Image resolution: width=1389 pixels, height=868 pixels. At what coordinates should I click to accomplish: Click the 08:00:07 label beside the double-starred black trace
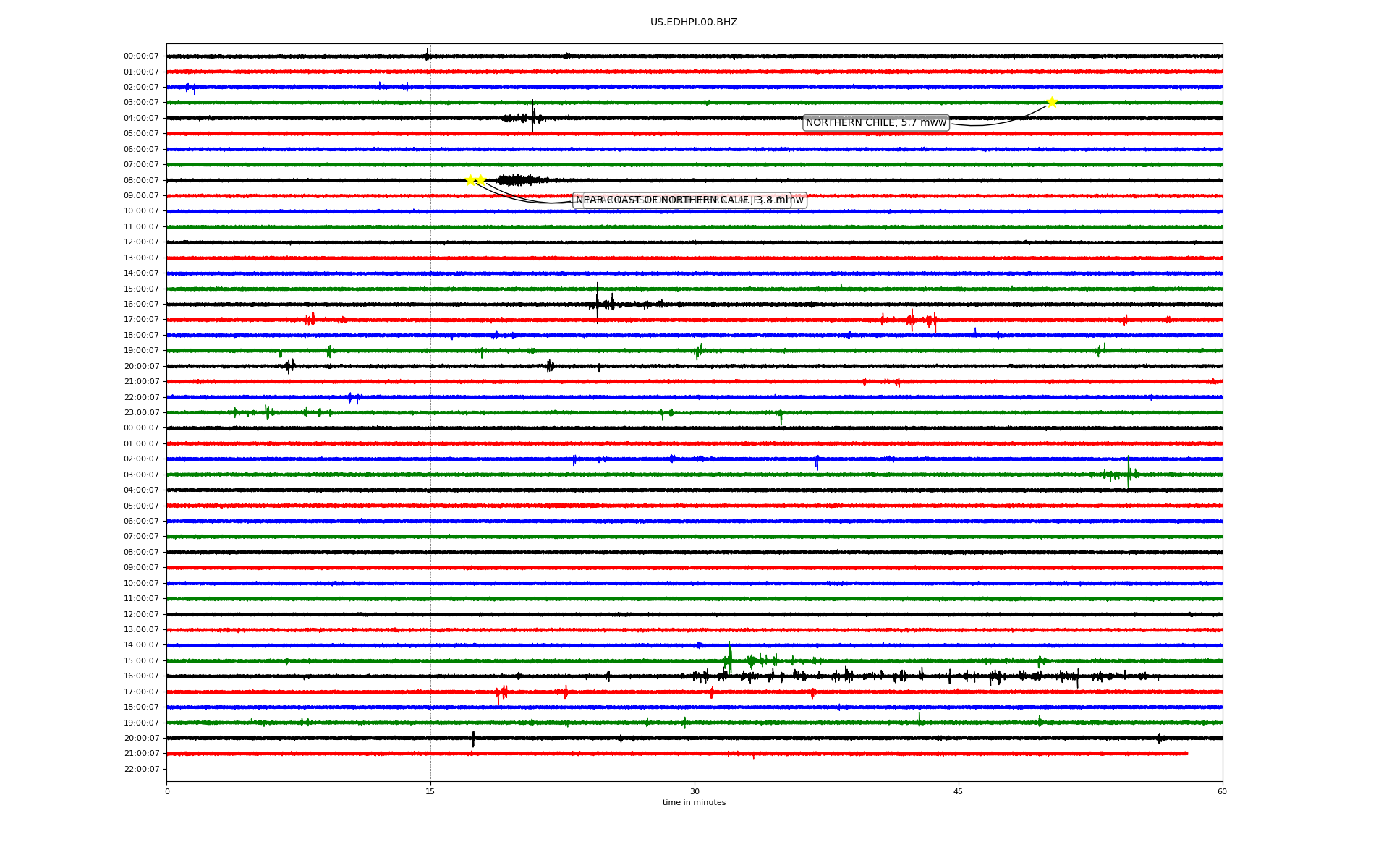(x=142, y=180)
